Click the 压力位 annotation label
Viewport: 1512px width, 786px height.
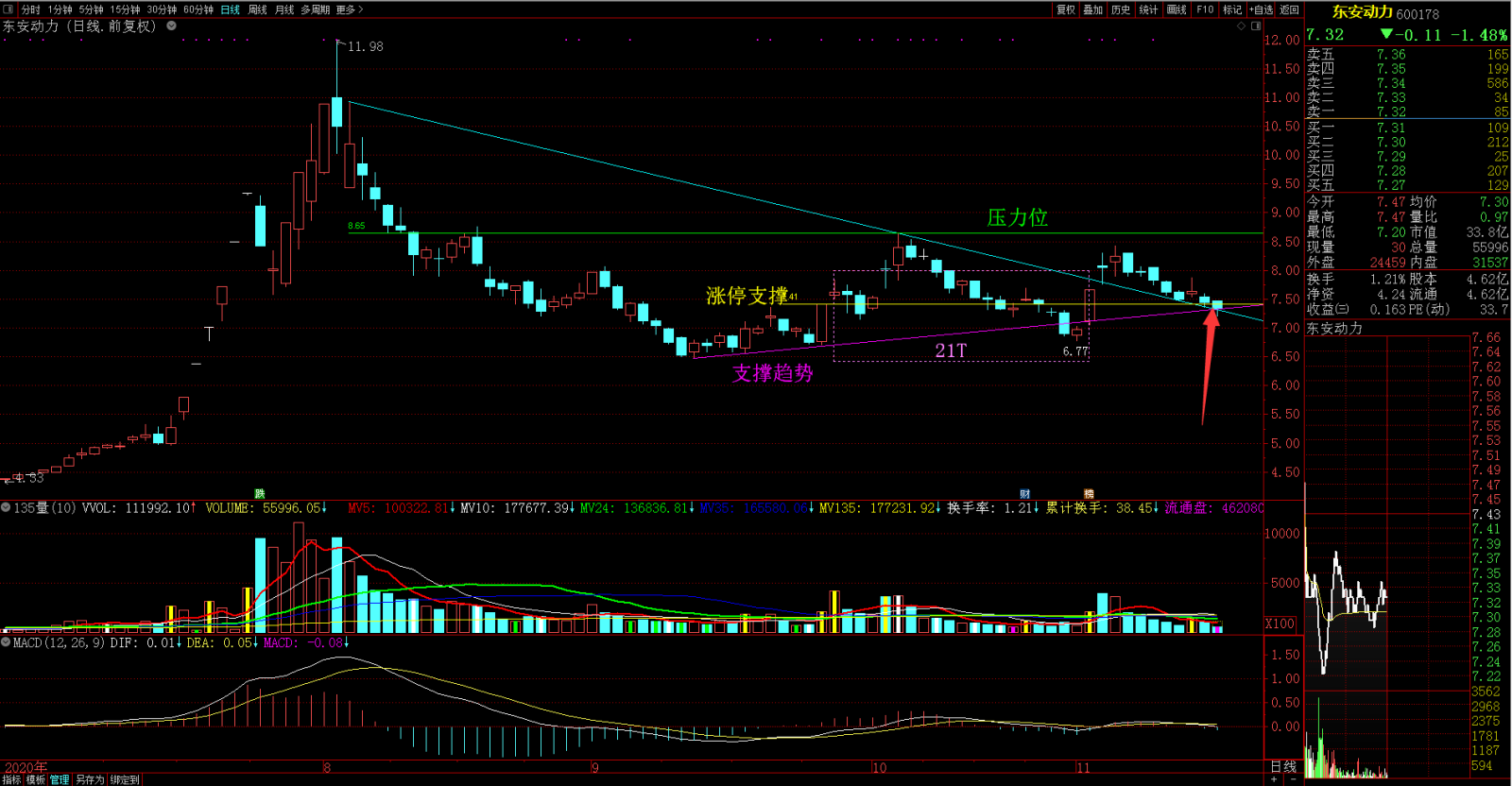1018,218
